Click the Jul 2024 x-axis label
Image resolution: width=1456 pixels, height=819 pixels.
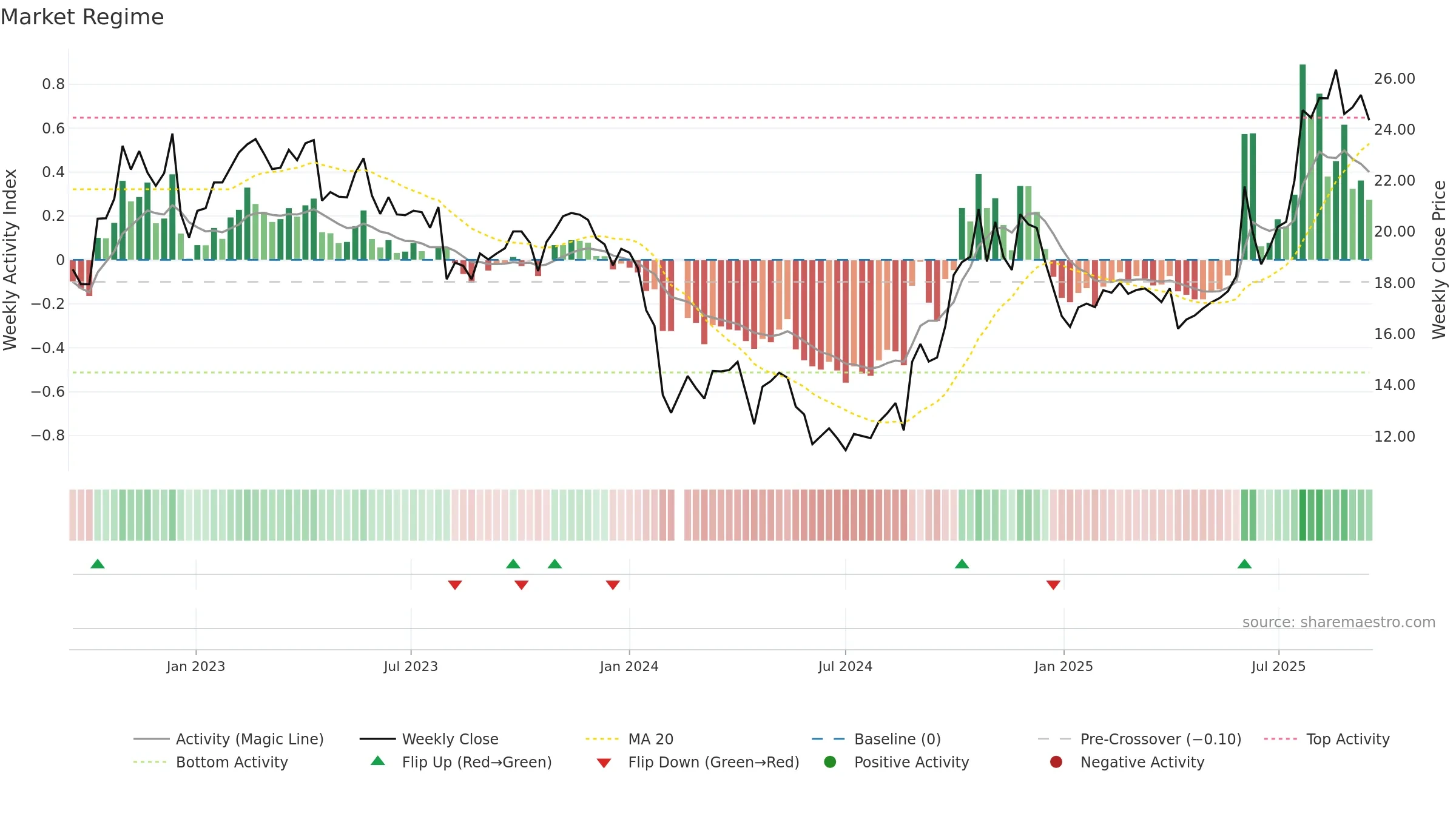[x=845, y=666]
